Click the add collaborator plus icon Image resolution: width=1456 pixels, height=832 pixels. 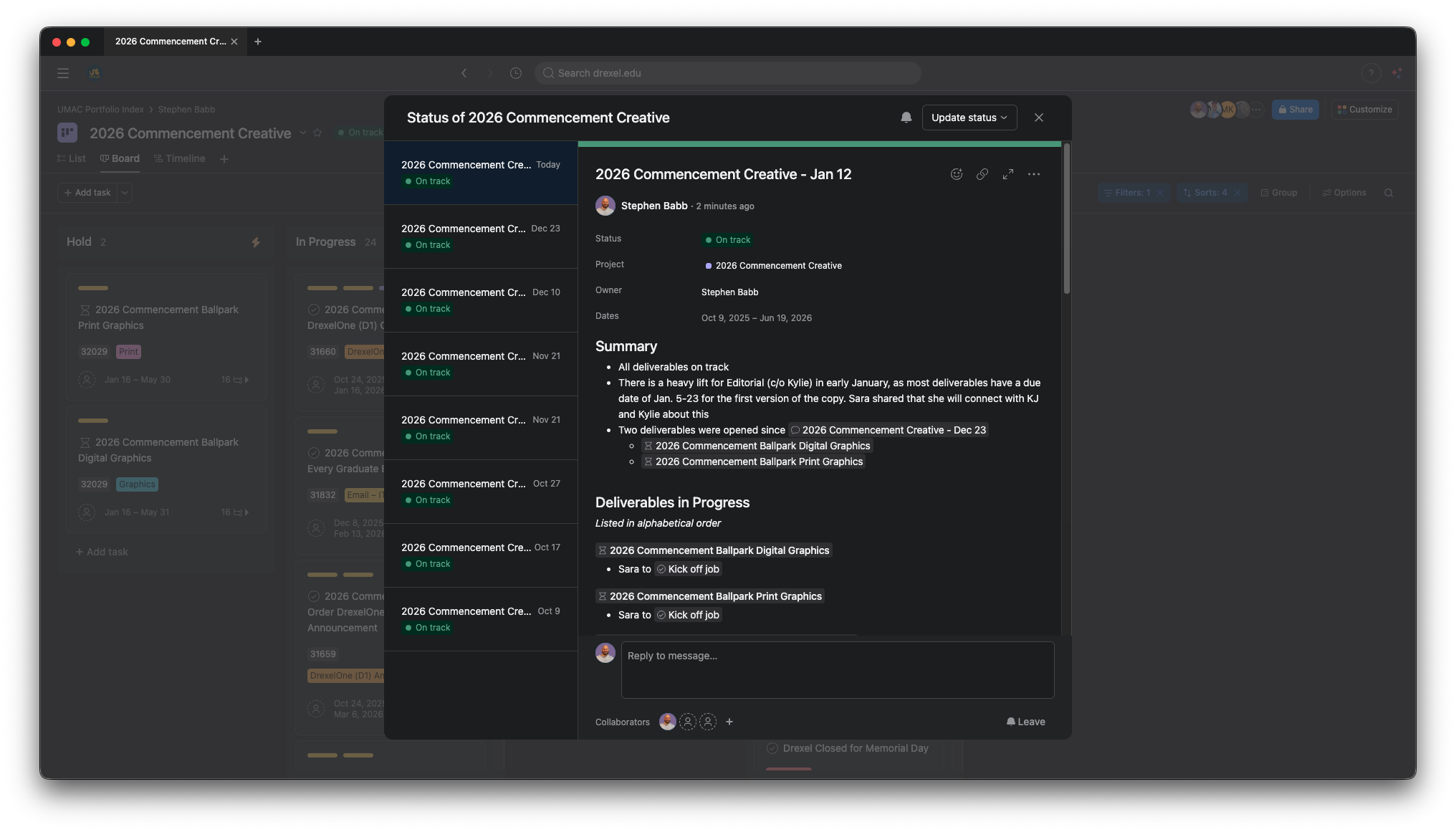pos(729,722)
